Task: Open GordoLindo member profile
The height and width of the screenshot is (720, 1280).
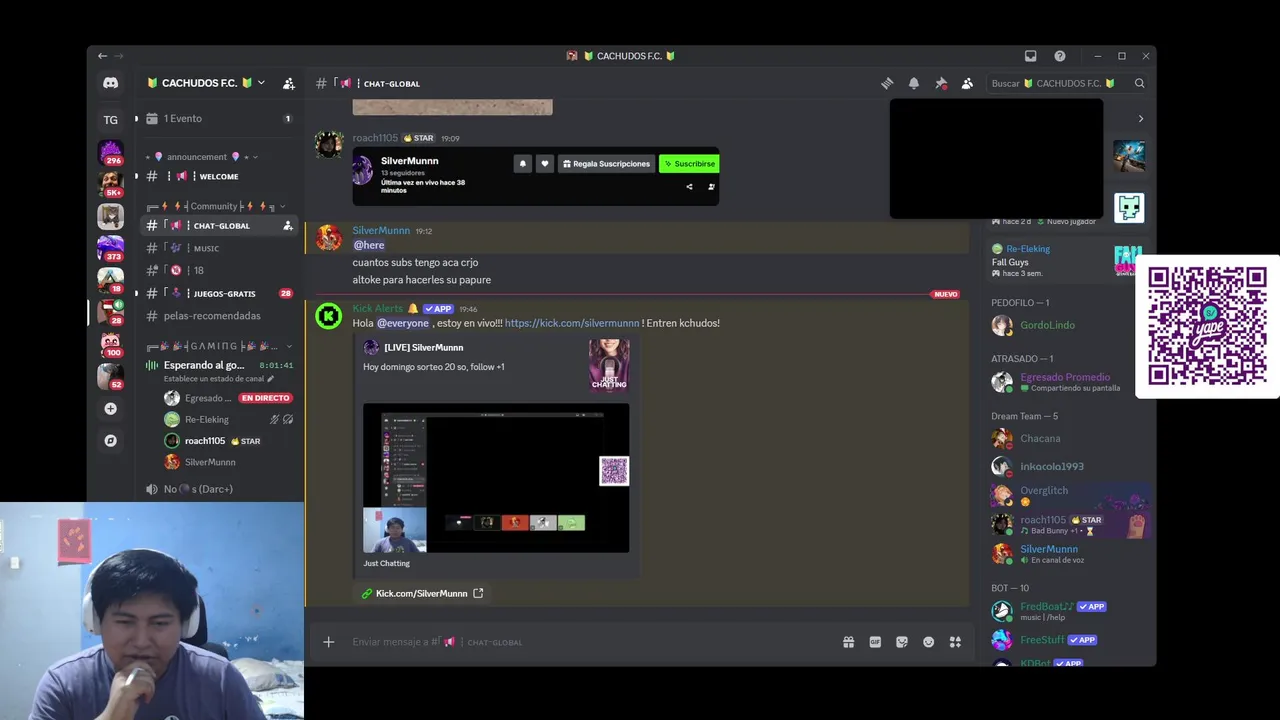Action: click(x=1067, y=325)
